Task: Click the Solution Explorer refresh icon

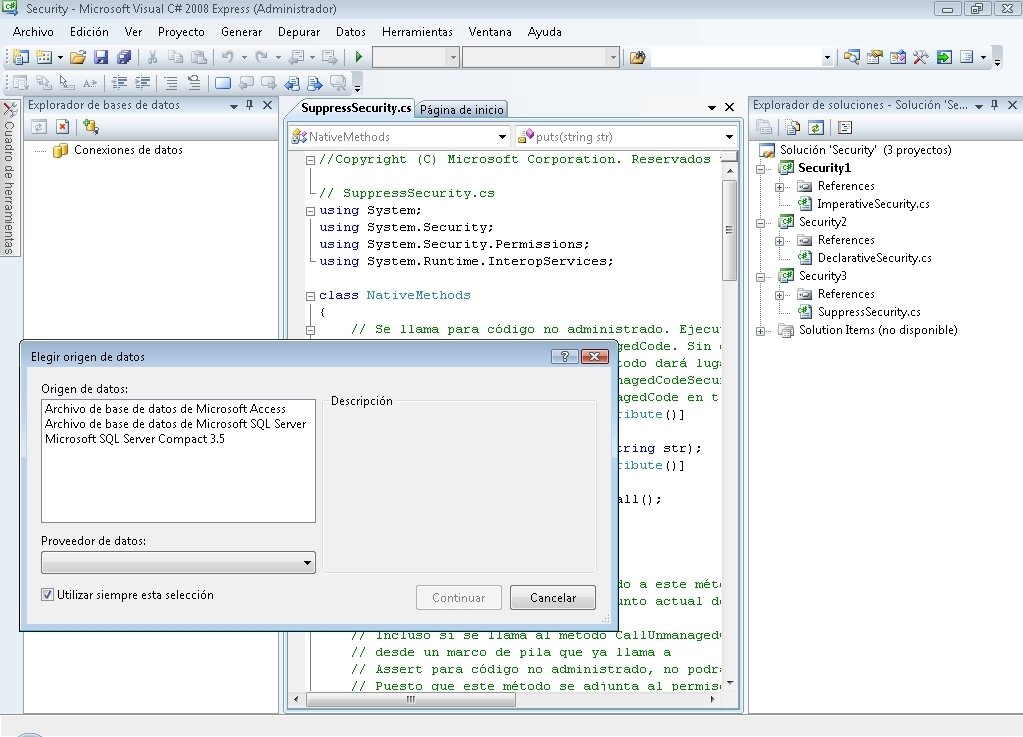Action: pos(816,127)
